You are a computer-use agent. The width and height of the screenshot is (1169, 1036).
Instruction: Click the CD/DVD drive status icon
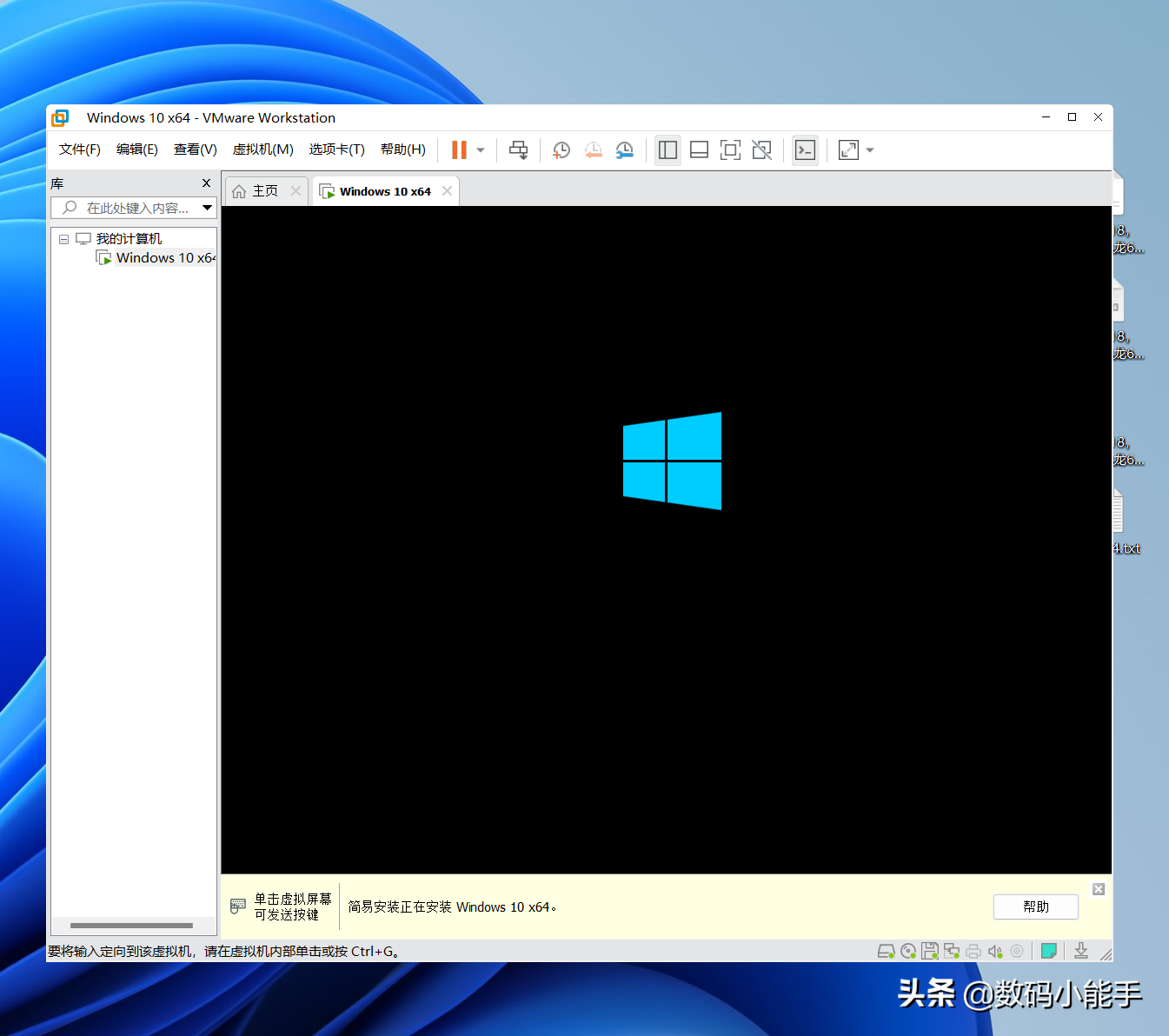click(x=908, y=951)
